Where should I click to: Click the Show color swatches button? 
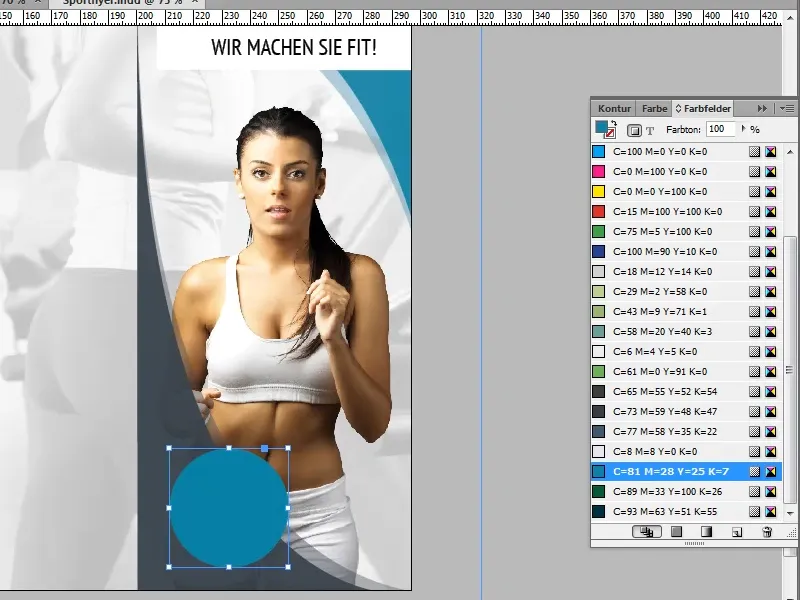coord(677,532)
